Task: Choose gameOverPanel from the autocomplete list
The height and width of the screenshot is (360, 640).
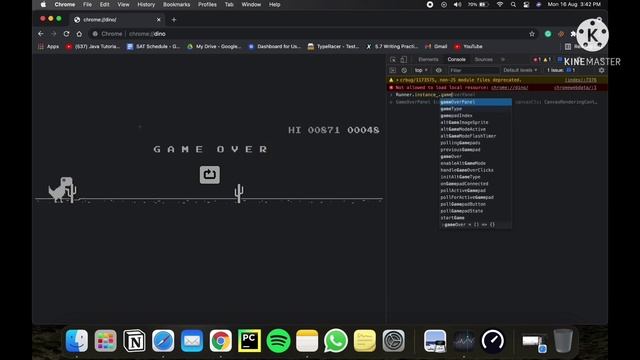Action: pos(476,102)
